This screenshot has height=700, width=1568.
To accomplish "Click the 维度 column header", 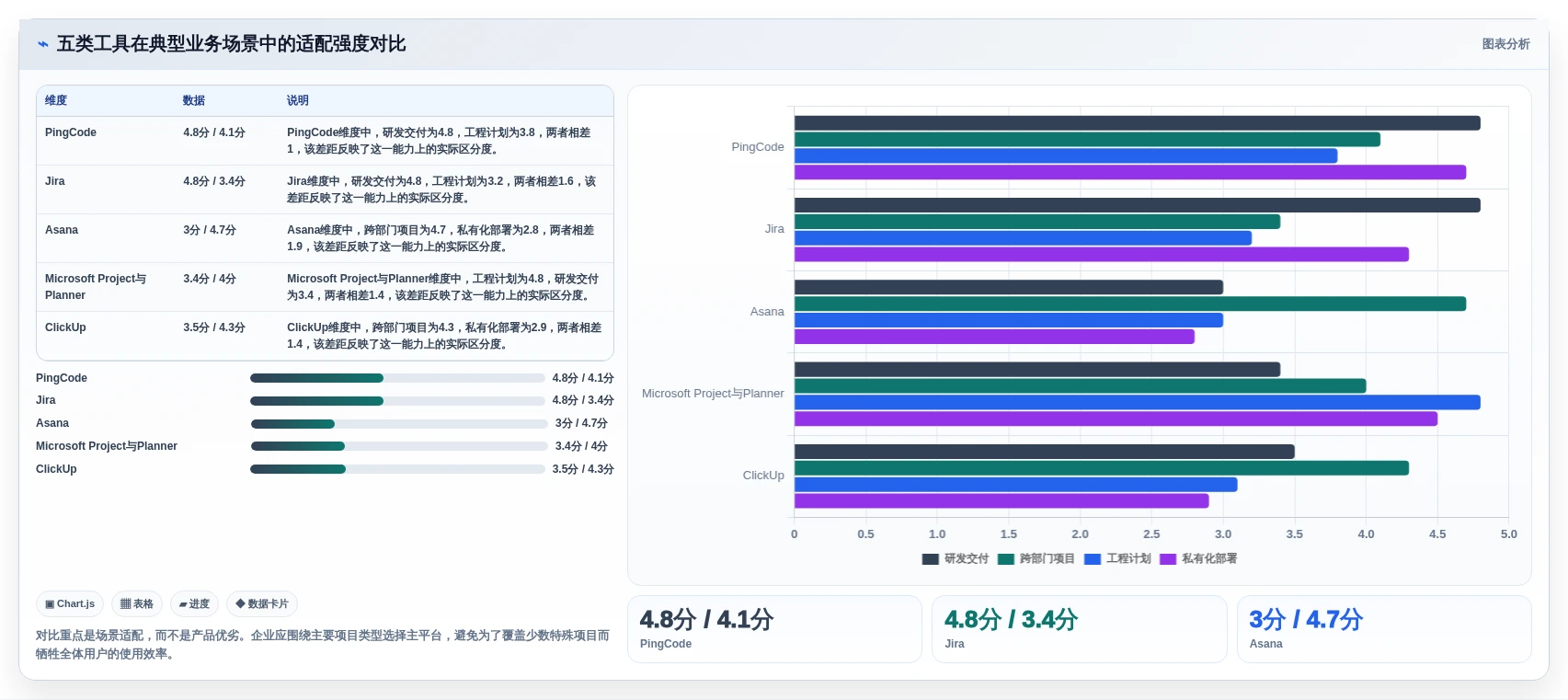I will tap(56, 100).
